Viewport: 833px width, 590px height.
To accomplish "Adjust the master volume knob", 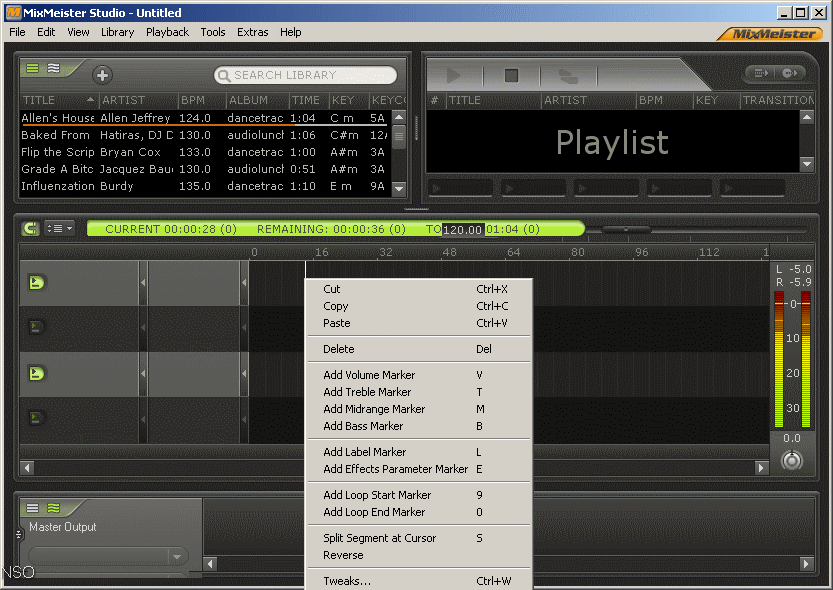I will tap(792, 460).
